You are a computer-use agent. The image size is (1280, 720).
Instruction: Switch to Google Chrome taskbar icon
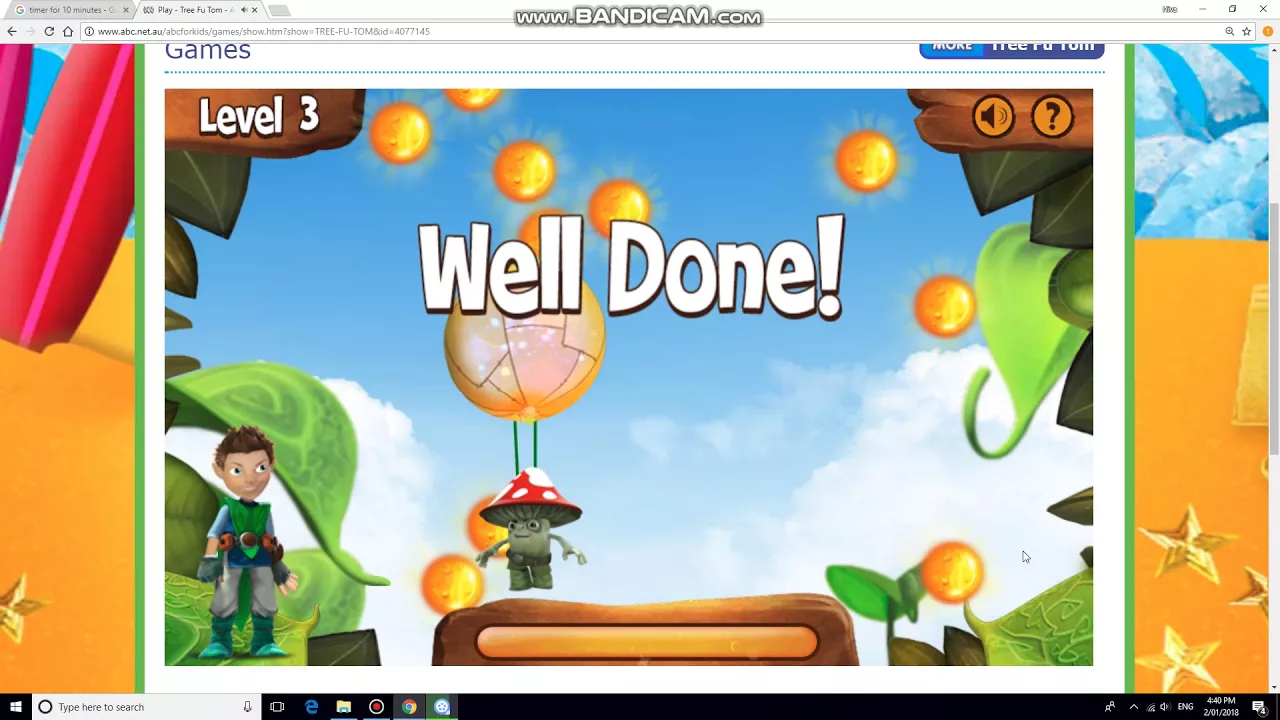[x=409, y=707]
